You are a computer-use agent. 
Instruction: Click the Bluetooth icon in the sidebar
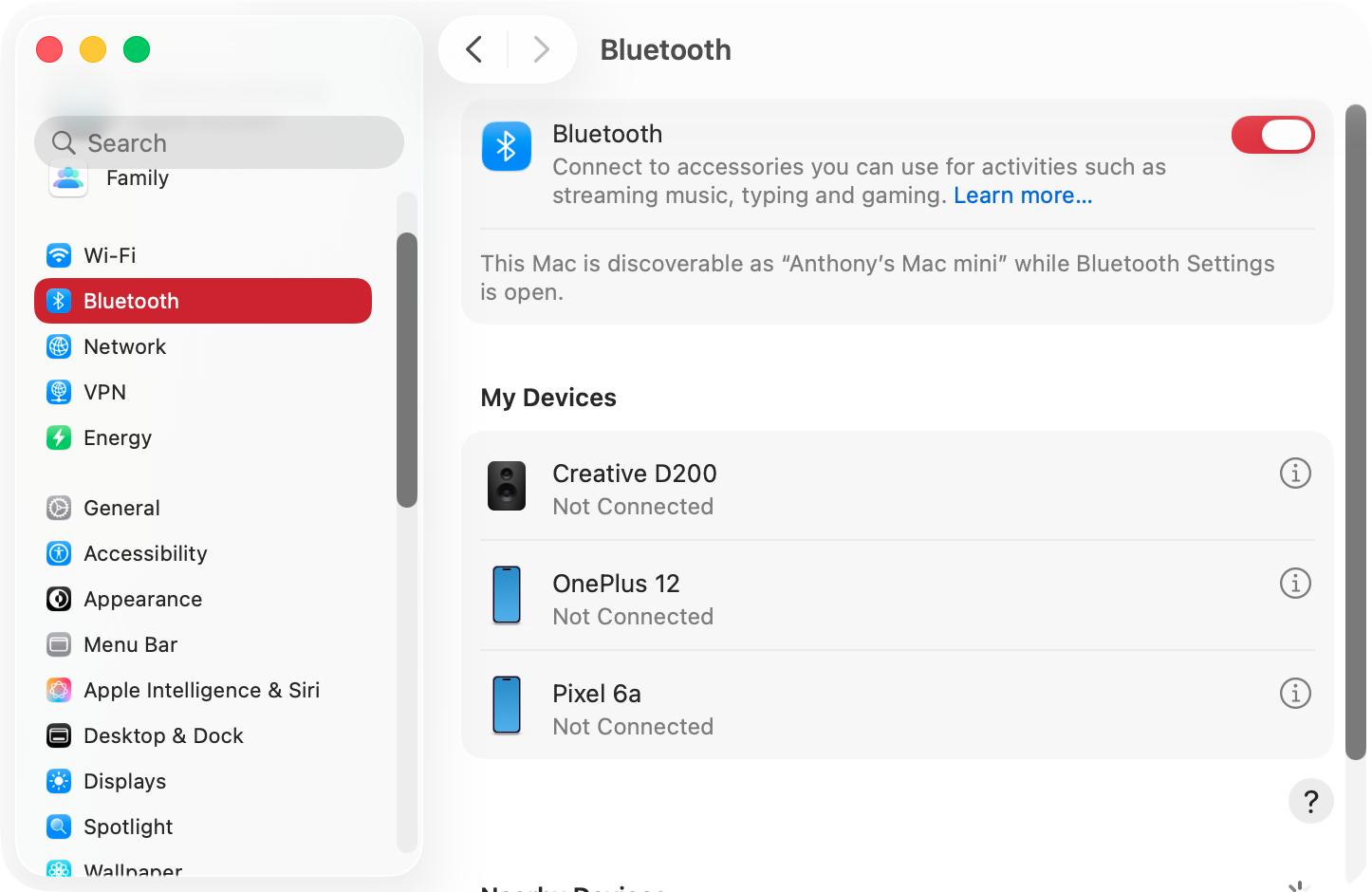pos(59,301)
